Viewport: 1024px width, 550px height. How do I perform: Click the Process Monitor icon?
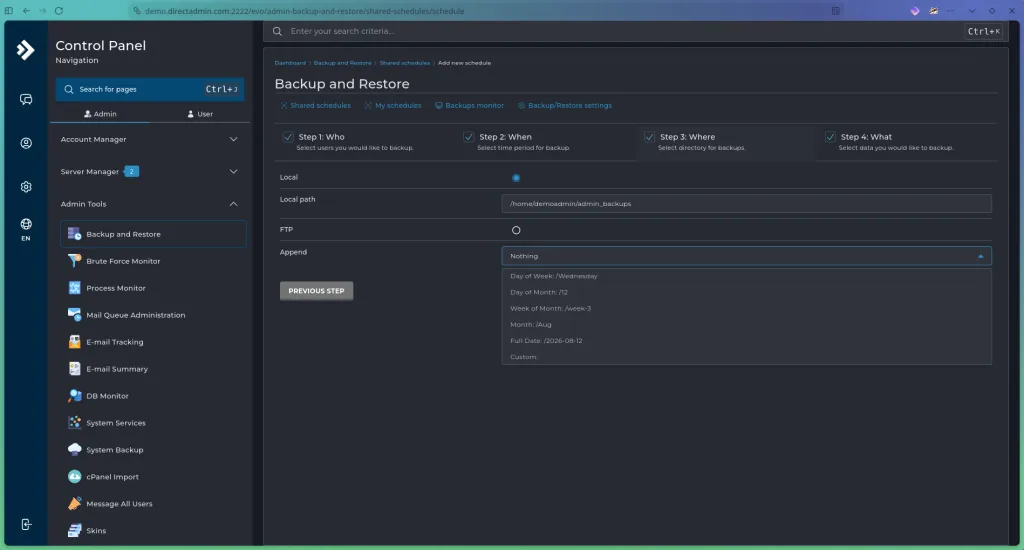(x=74, y=288)
